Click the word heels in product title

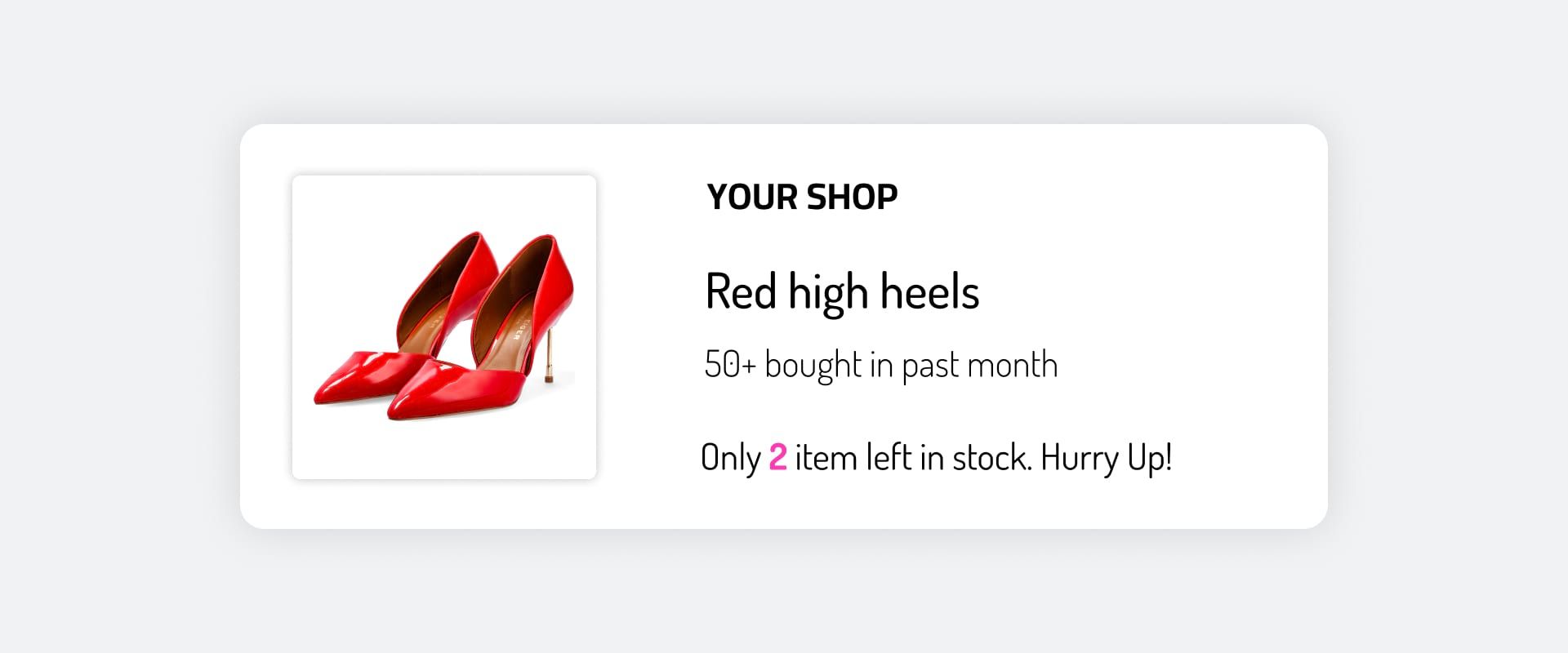pyautogui.click(x=929, y=291)
